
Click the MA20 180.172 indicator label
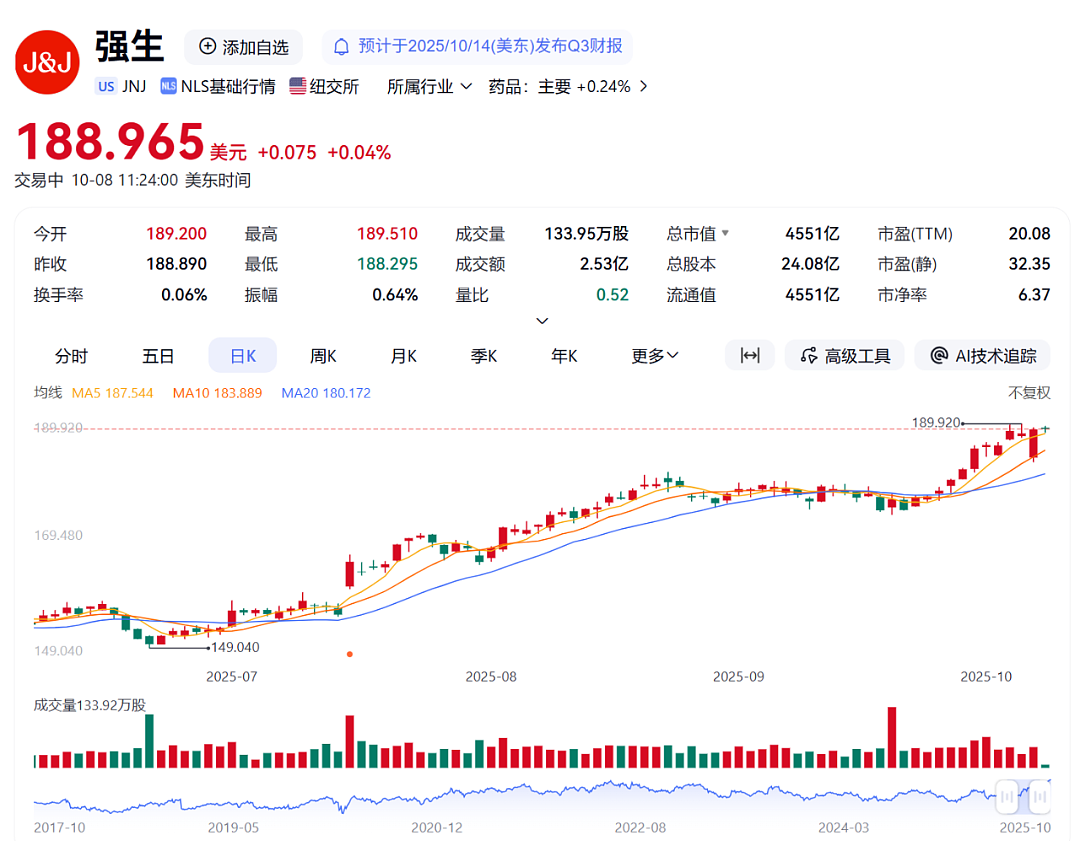(x=326, y=393)
